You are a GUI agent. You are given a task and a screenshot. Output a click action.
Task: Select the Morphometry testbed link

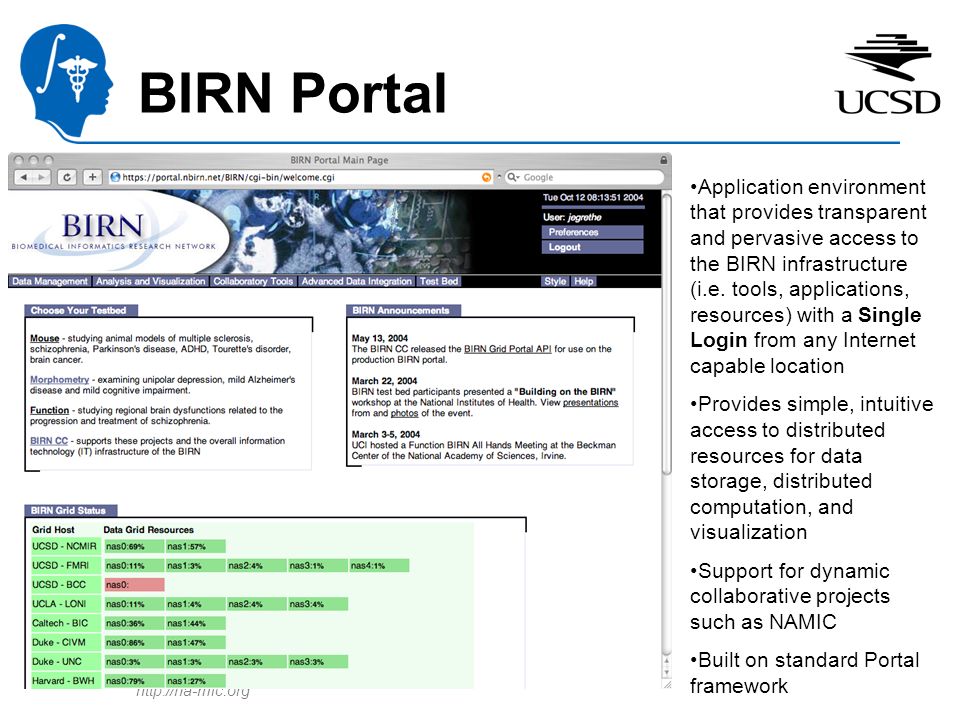click(x=59, y=380)
